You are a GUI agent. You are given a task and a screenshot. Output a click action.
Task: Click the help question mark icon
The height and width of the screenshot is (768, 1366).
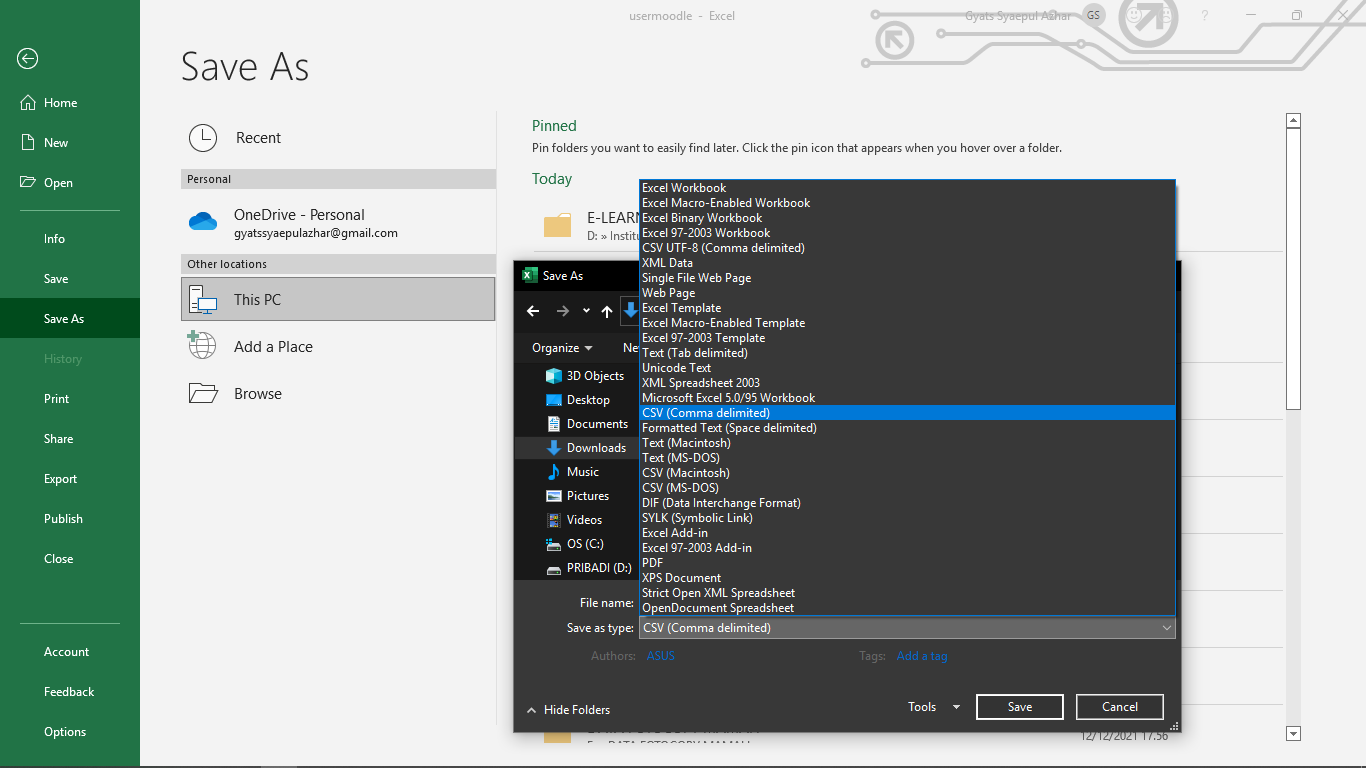click(x=1205, y=16)
